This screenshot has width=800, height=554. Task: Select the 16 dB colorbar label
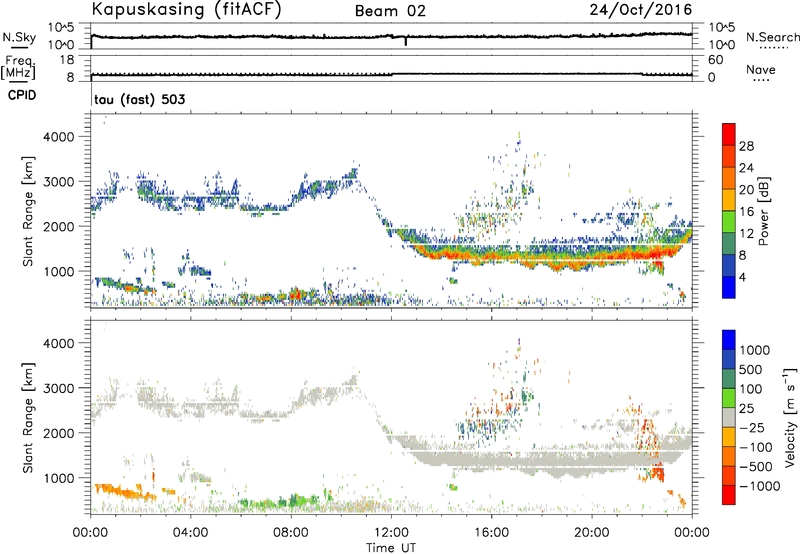pyautogui.click(x=746, y=212)
